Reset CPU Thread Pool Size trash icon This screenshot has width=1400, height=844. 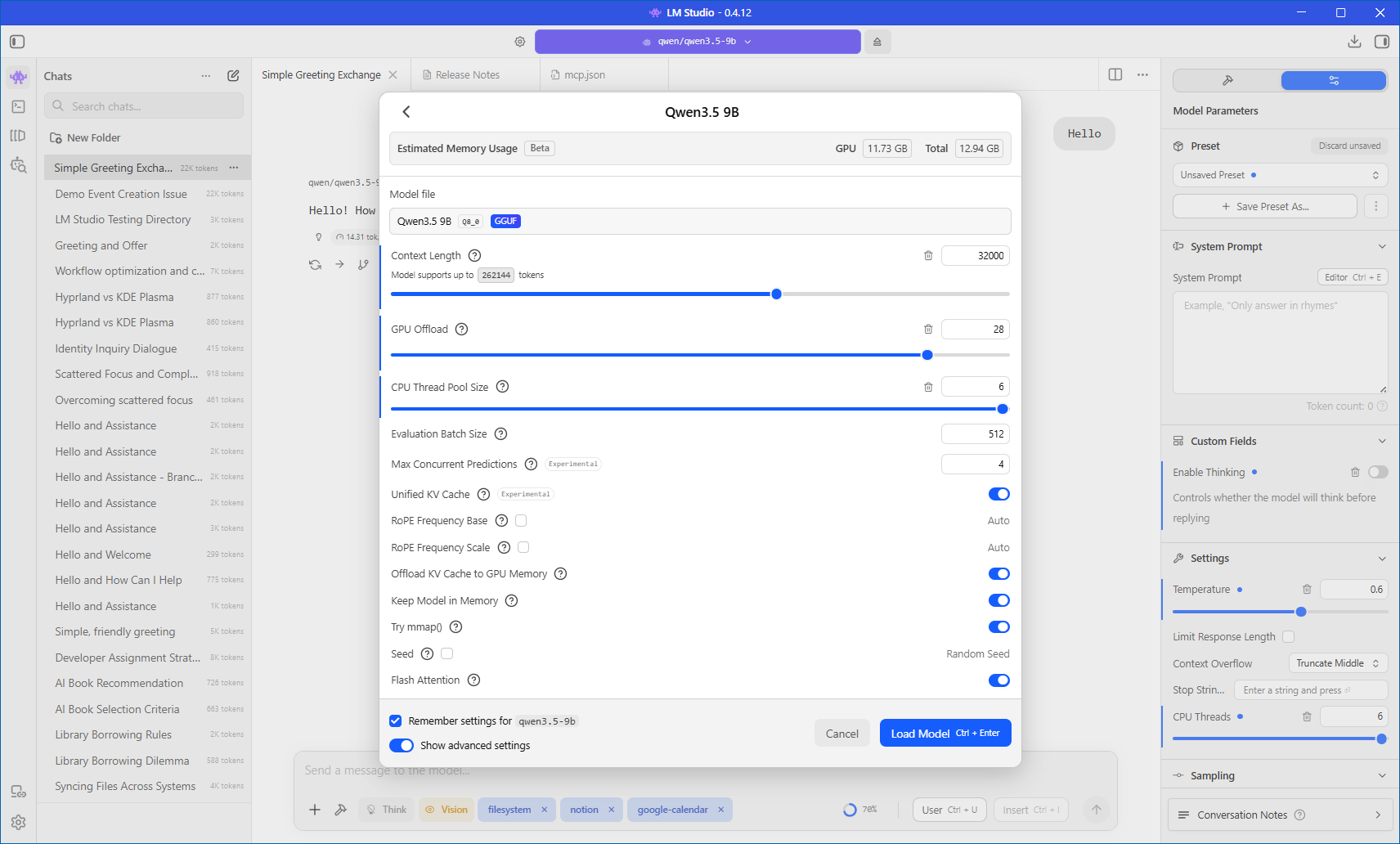click(x=928, y=387)
